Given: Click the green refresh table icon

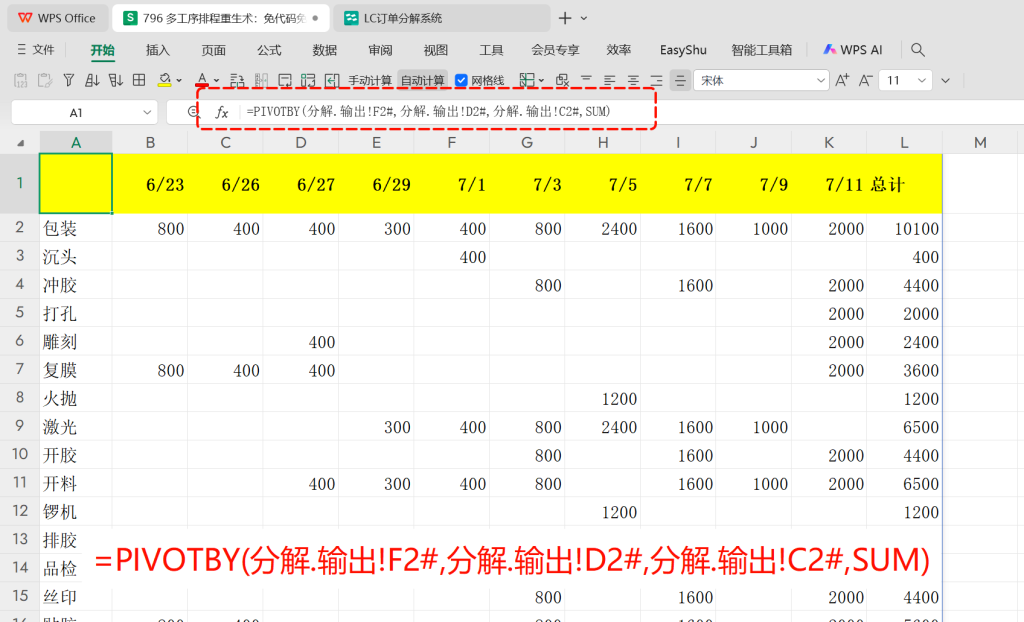Looking at the screenshot, I should point(308,80).
